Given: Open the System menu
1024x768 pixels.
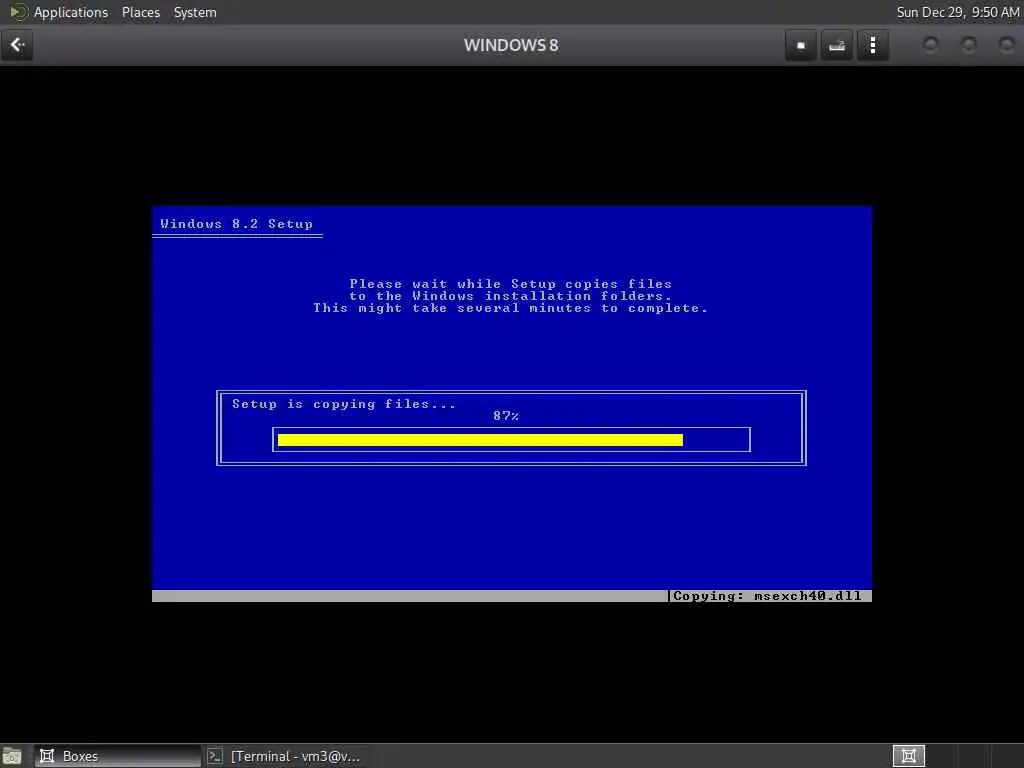Looking at the screenshot, I should pos(195,12).
